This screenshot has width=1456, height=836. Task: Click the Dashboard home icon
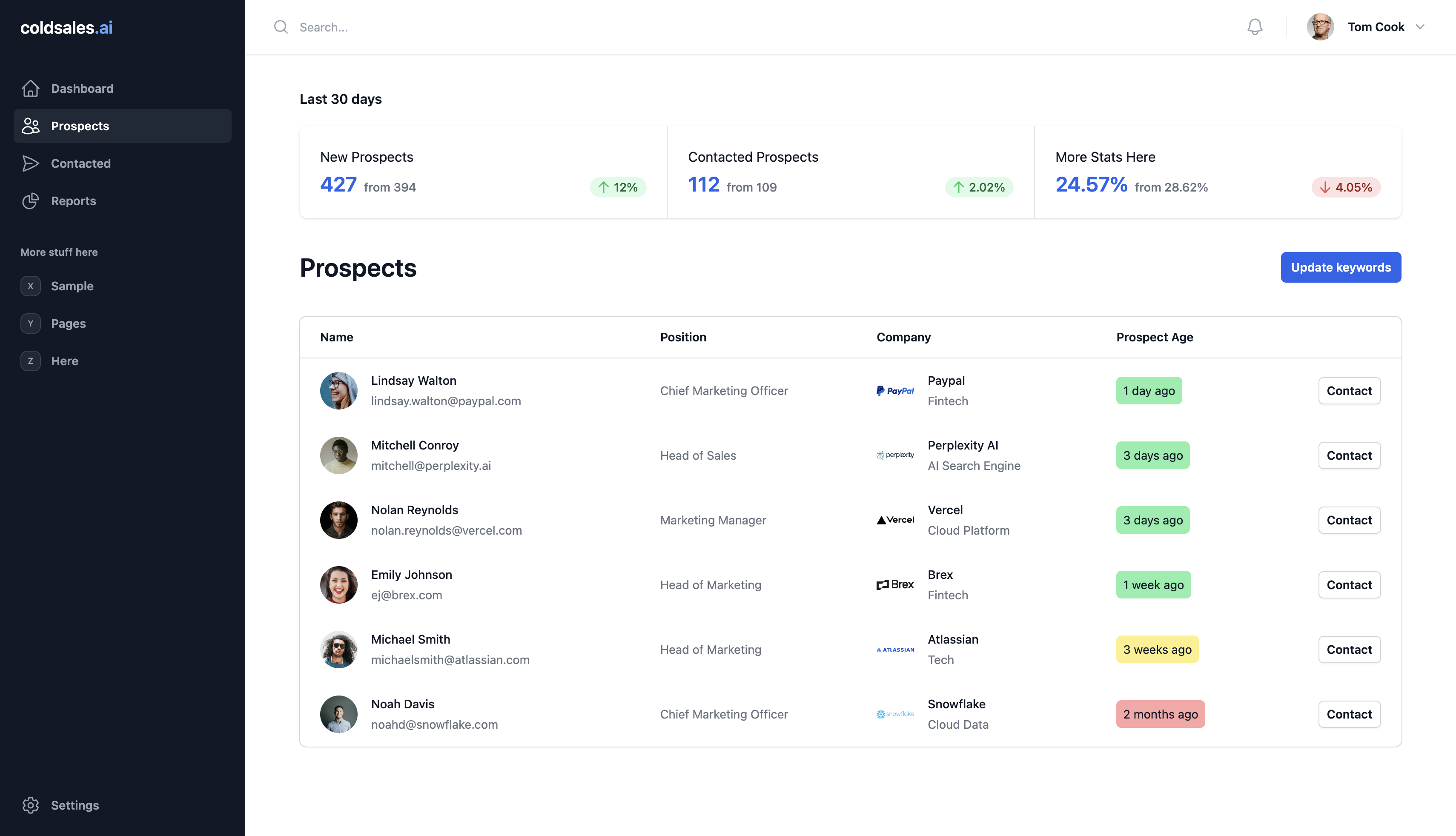(x=30, y=89)
